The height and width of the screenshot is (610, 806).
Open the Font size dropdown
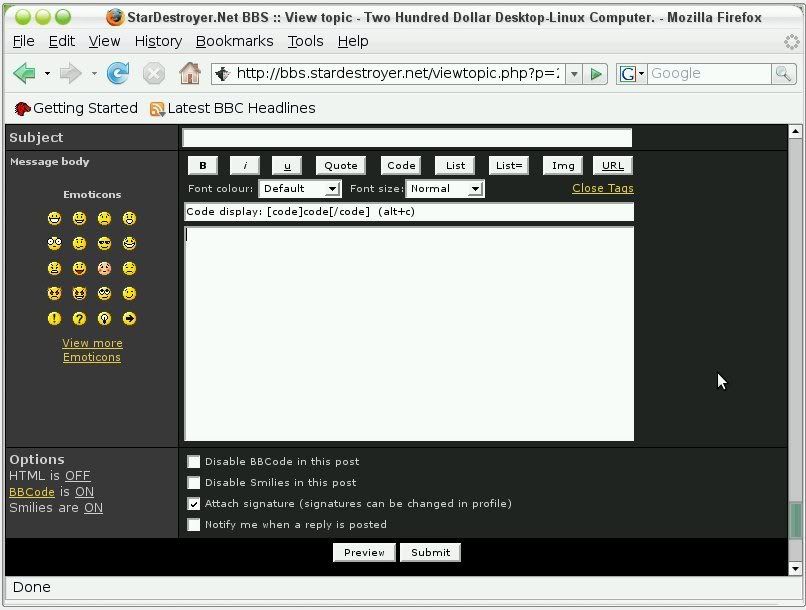(x=445, y=189)
